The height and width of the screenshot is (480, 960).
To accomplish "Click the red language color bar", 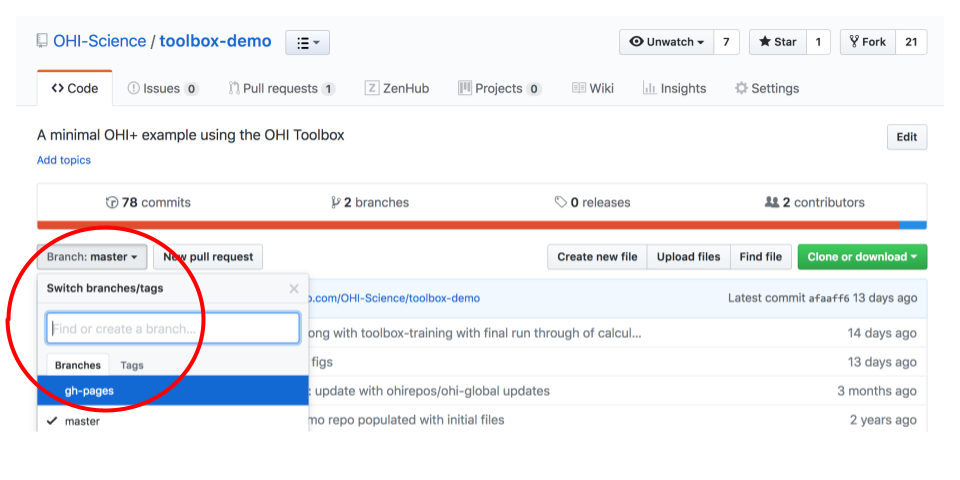I will [468, 225].
